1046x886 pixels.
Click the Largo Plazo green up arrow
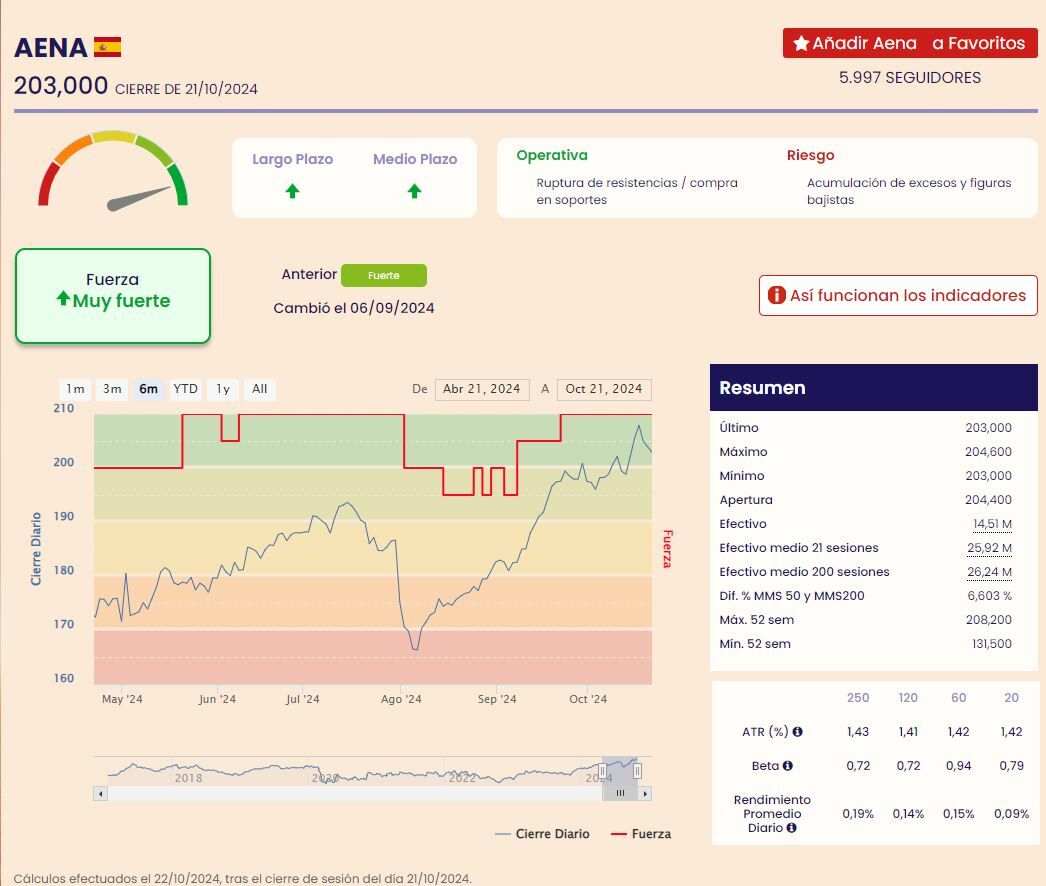[292, 191]
